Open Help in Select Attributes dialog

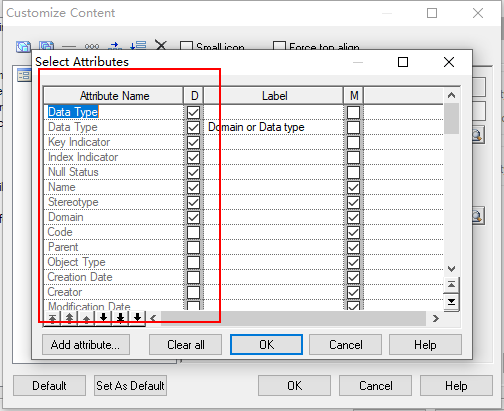pyautogui.click(x=425, y=345)
